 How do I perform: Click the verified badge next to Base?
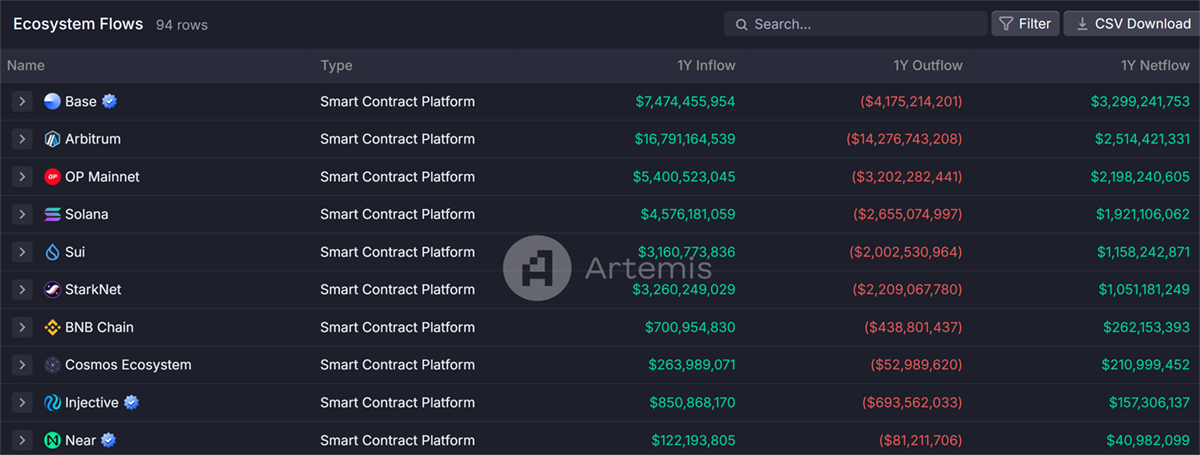tap(110, 101)
